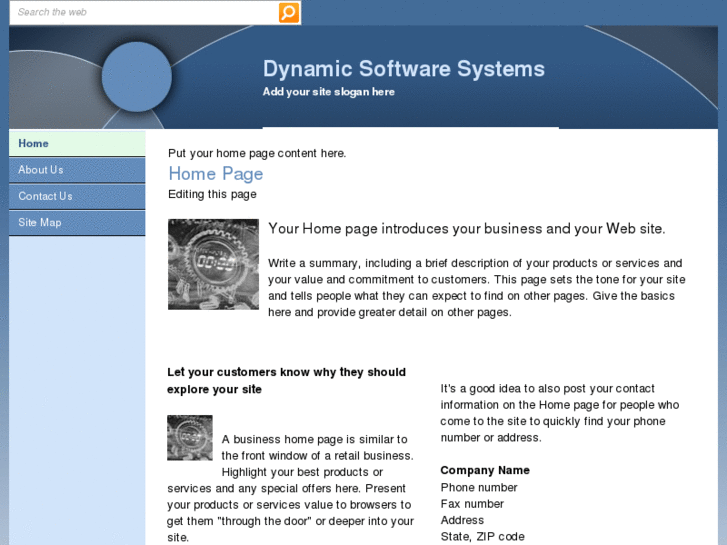
Task: Open the Contact Us menu item
Action: (x=77, y=196)
